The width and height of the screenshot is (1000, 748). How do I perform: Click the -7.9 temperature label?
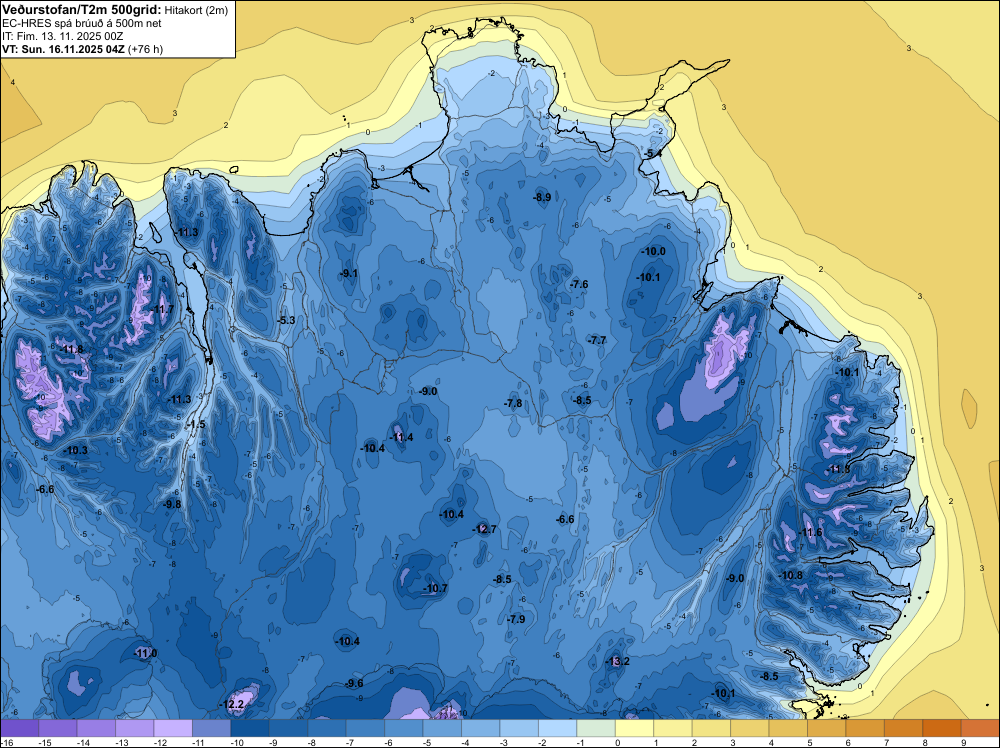click(x=515, y=619)
